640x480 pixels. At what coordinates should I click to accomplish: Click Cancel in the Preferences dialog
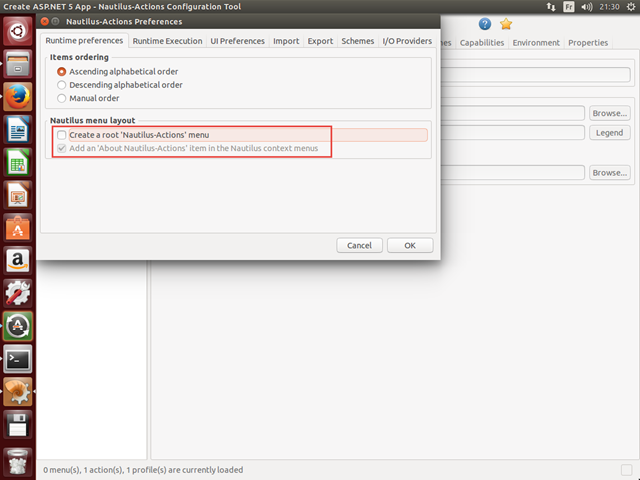tap(360, 245)
